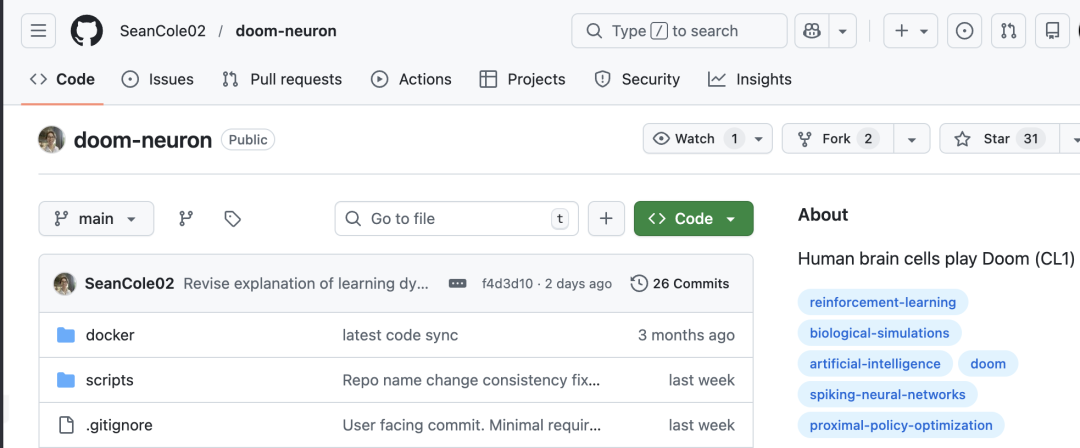Screen dimensions: 1080x448
Task: Watch the doom-neuron repository
Action: (696, 139)
